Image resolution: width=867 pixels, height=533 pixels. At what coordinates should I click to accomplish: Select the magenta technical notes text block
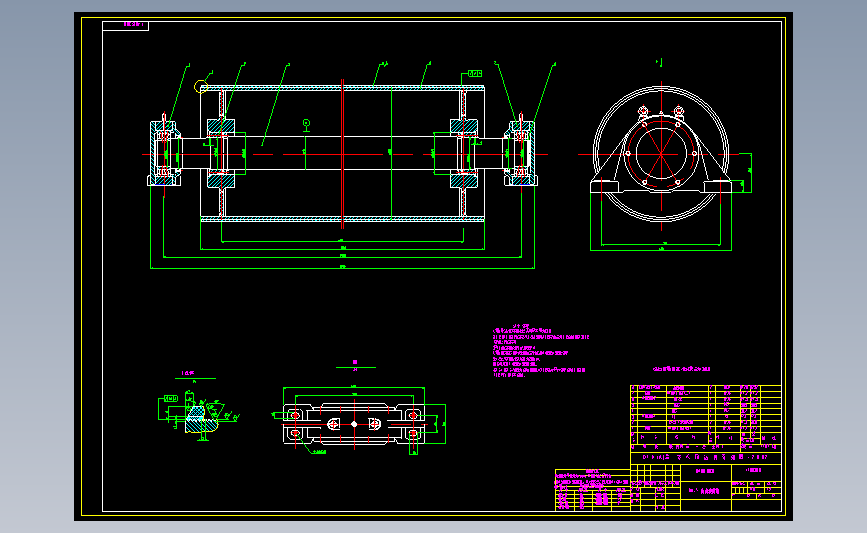click(541, 351)
